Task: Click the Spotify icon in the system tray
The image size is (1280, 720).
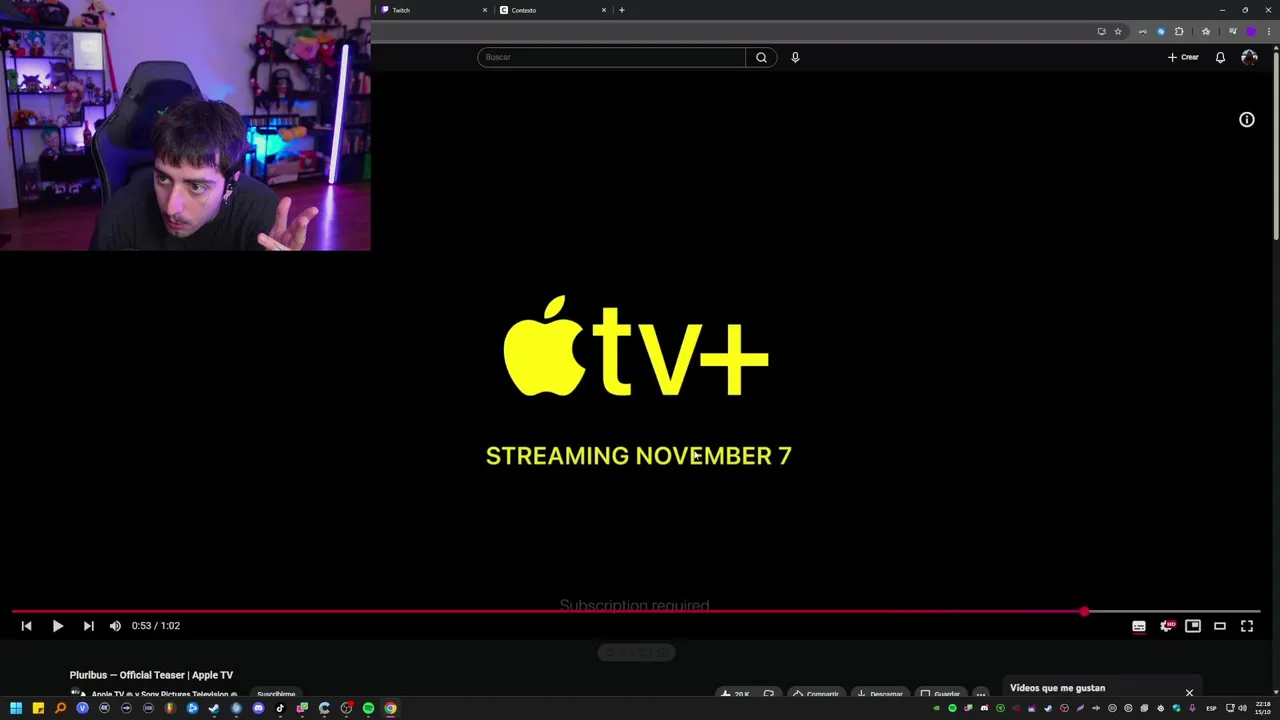Action: tap(952, 708)
